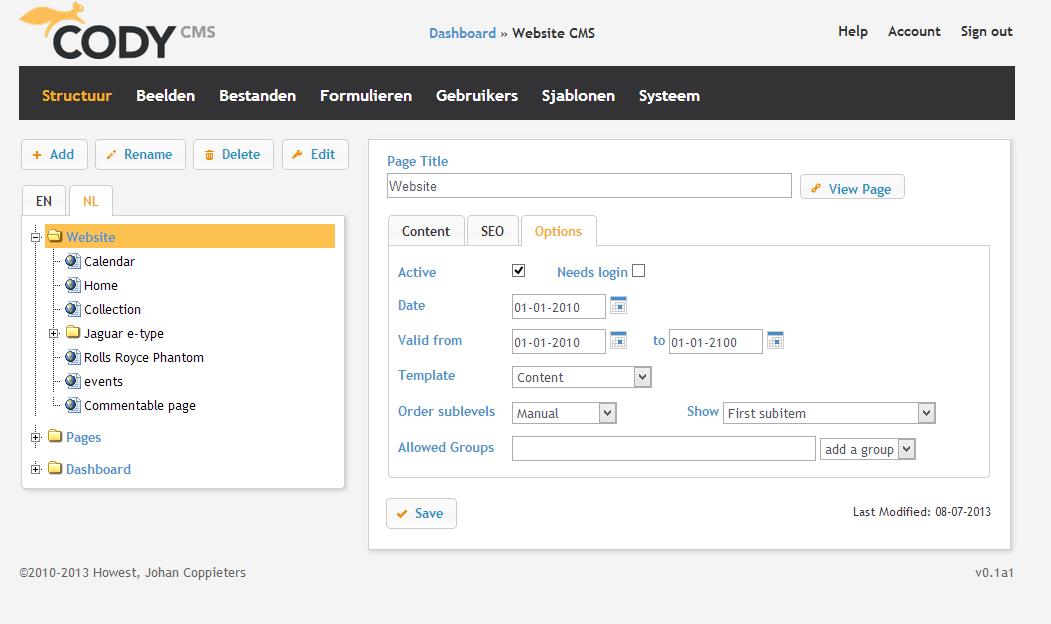This screenshot has width=1051, height=624.
Task: Switch to the EN language tab
Action: [x=44, y=200]
